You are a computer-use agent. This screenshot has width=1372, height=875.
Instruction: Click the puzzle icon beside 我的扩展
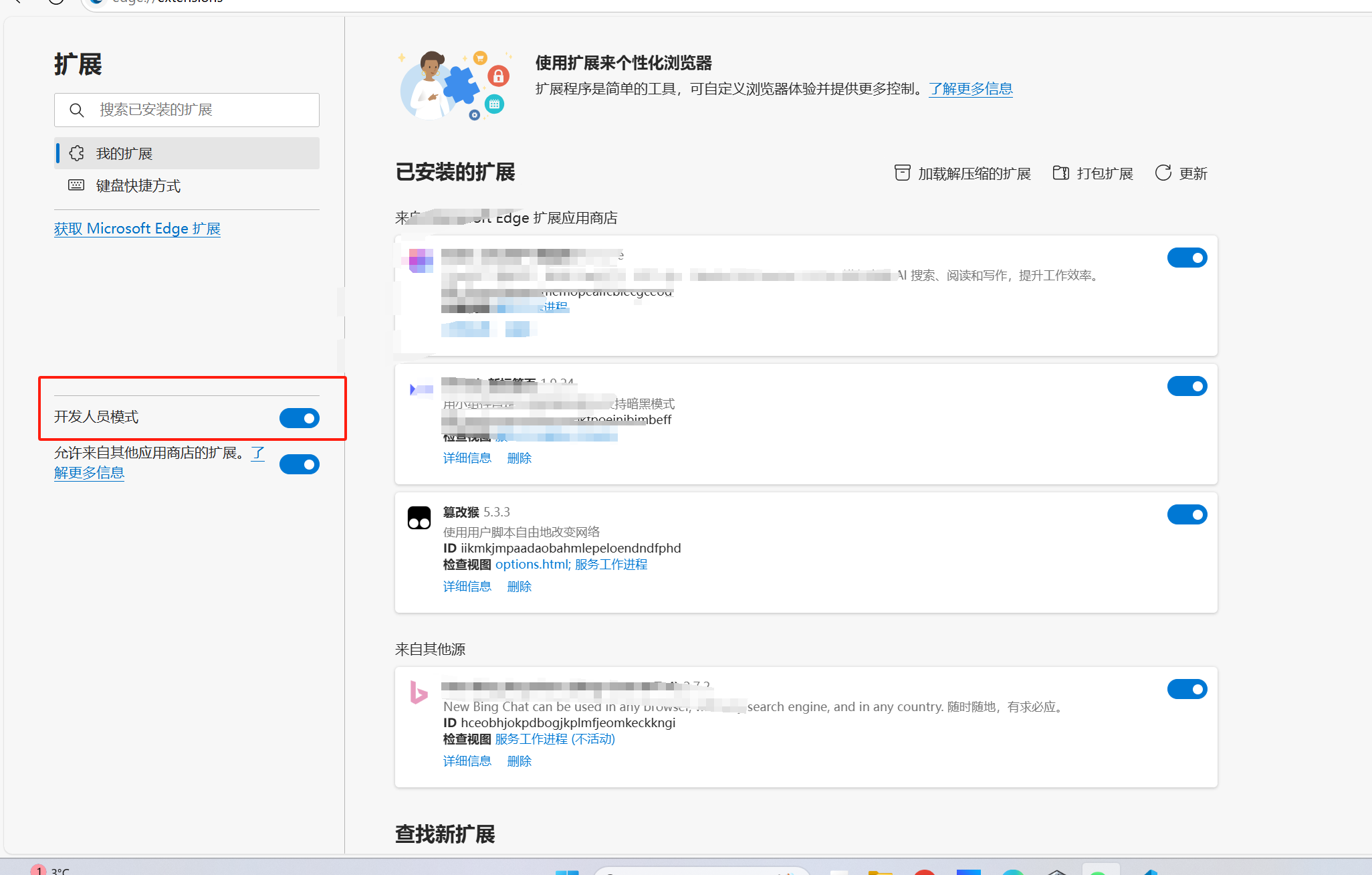coord(77,153)
